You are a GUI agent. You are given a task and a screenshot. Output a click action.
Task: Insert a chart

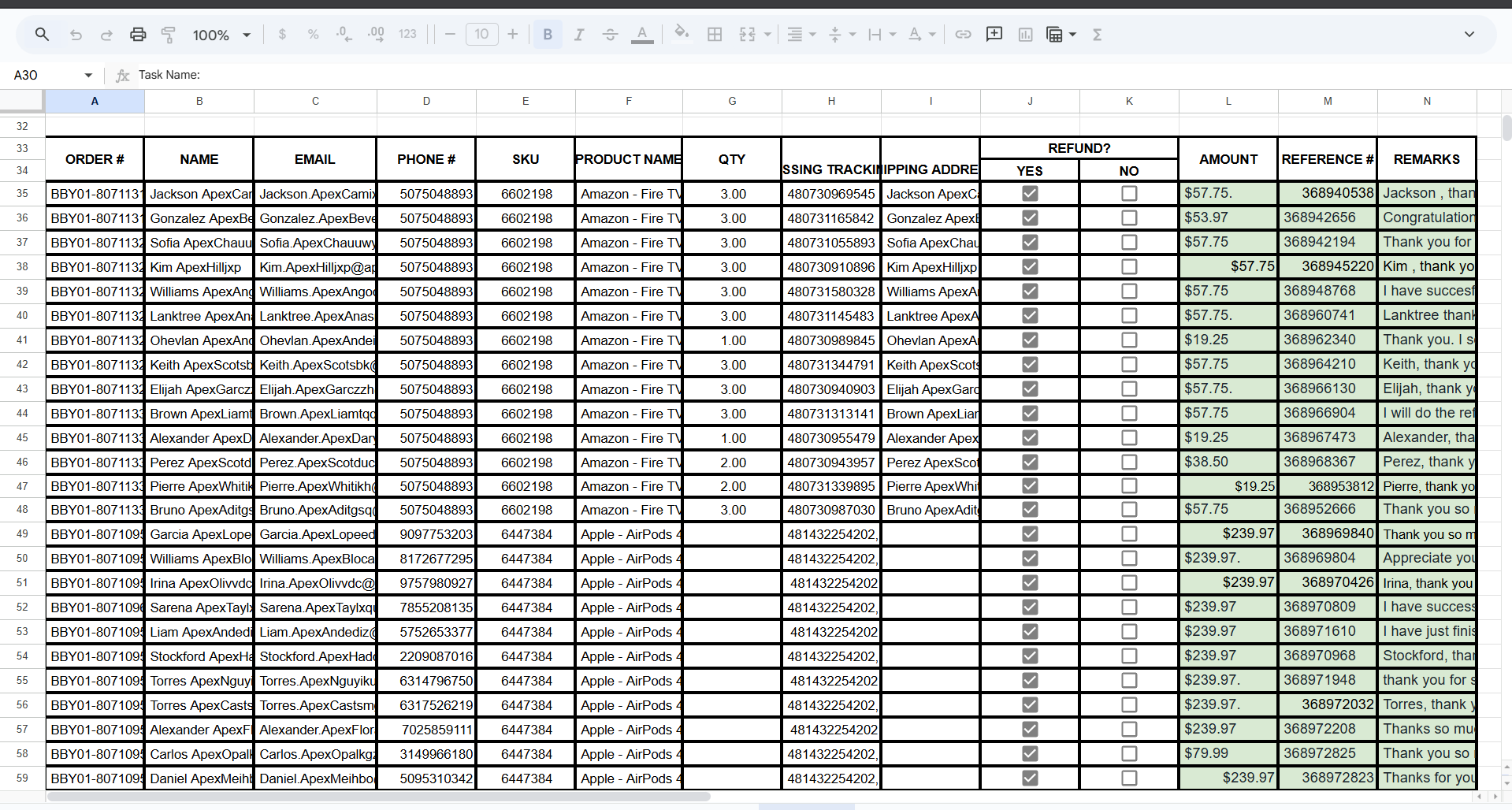[x=1025, y=35]
